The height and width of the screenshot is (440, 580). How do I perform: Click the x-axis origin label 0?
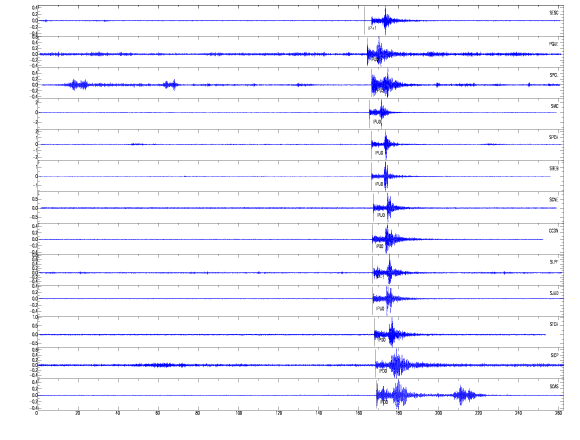[x=37, y=413]
